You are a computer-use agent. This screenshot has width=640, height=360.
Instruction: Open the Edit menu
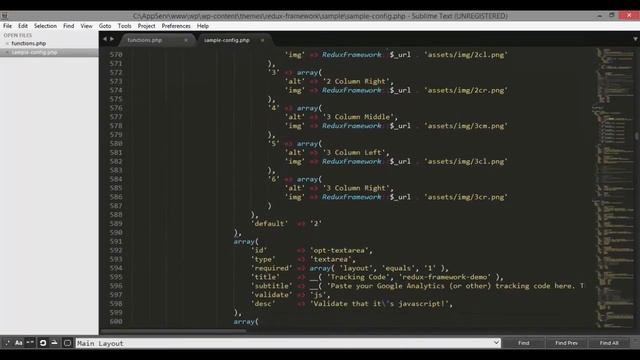point(23,26)
